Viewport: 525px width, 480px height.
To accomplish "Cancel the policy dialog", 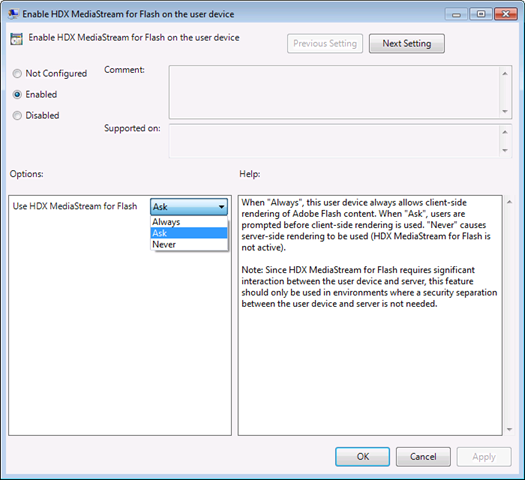I will coord(423,457).
